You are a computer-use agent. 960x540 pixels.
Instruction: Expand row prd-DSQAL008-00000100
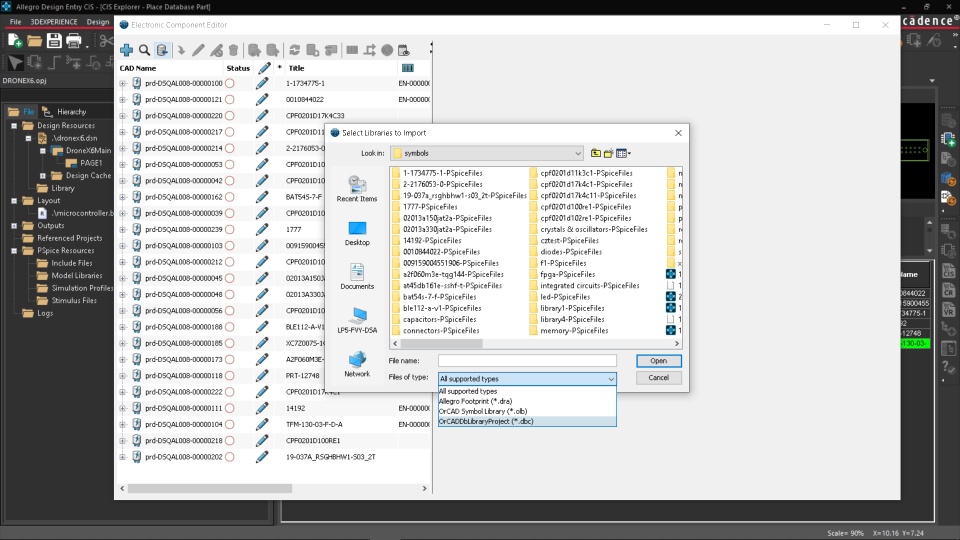coord(122,83)
